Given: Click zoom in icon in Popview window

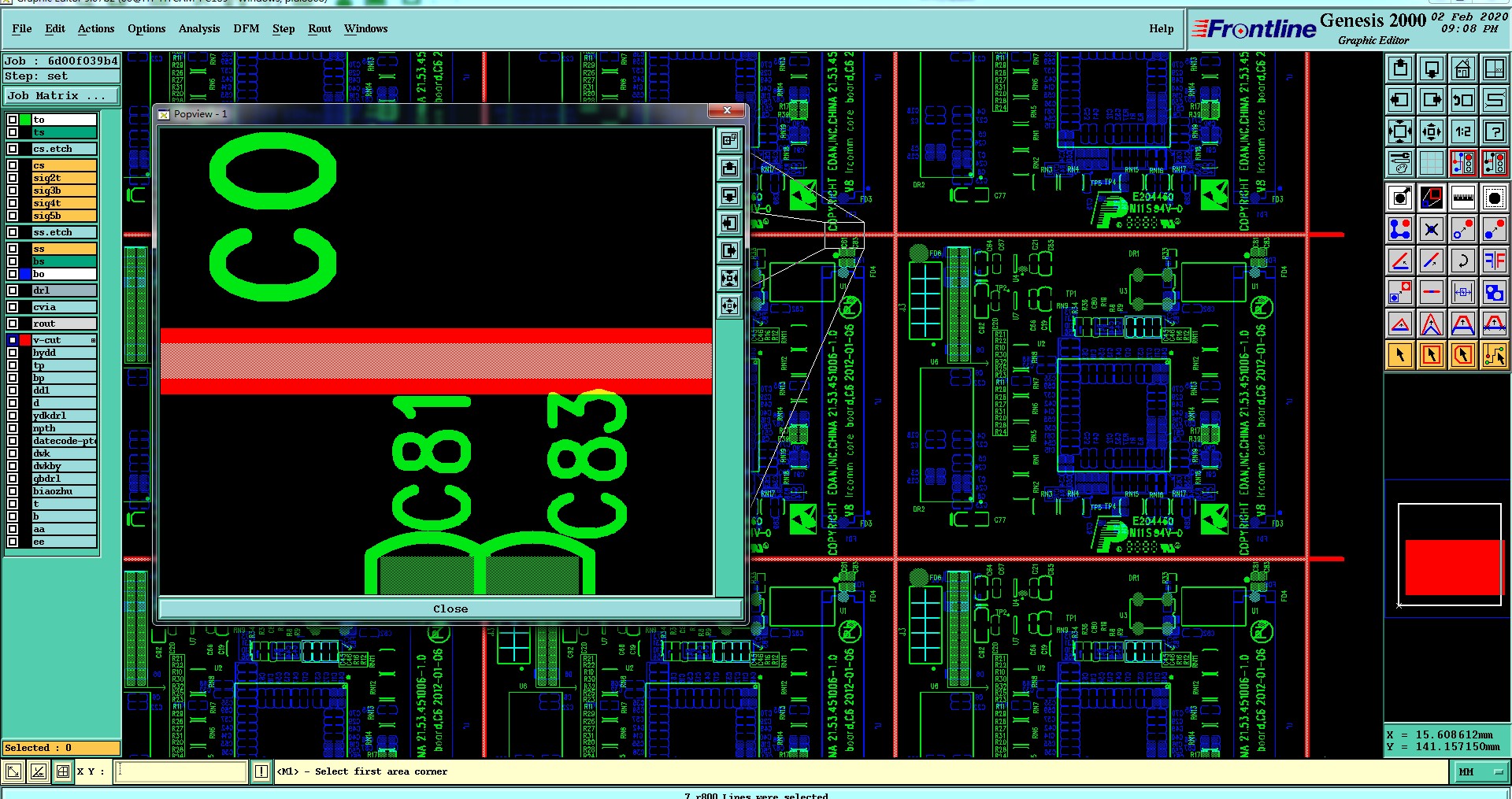Looking at the screenshot, I should 730,278.
